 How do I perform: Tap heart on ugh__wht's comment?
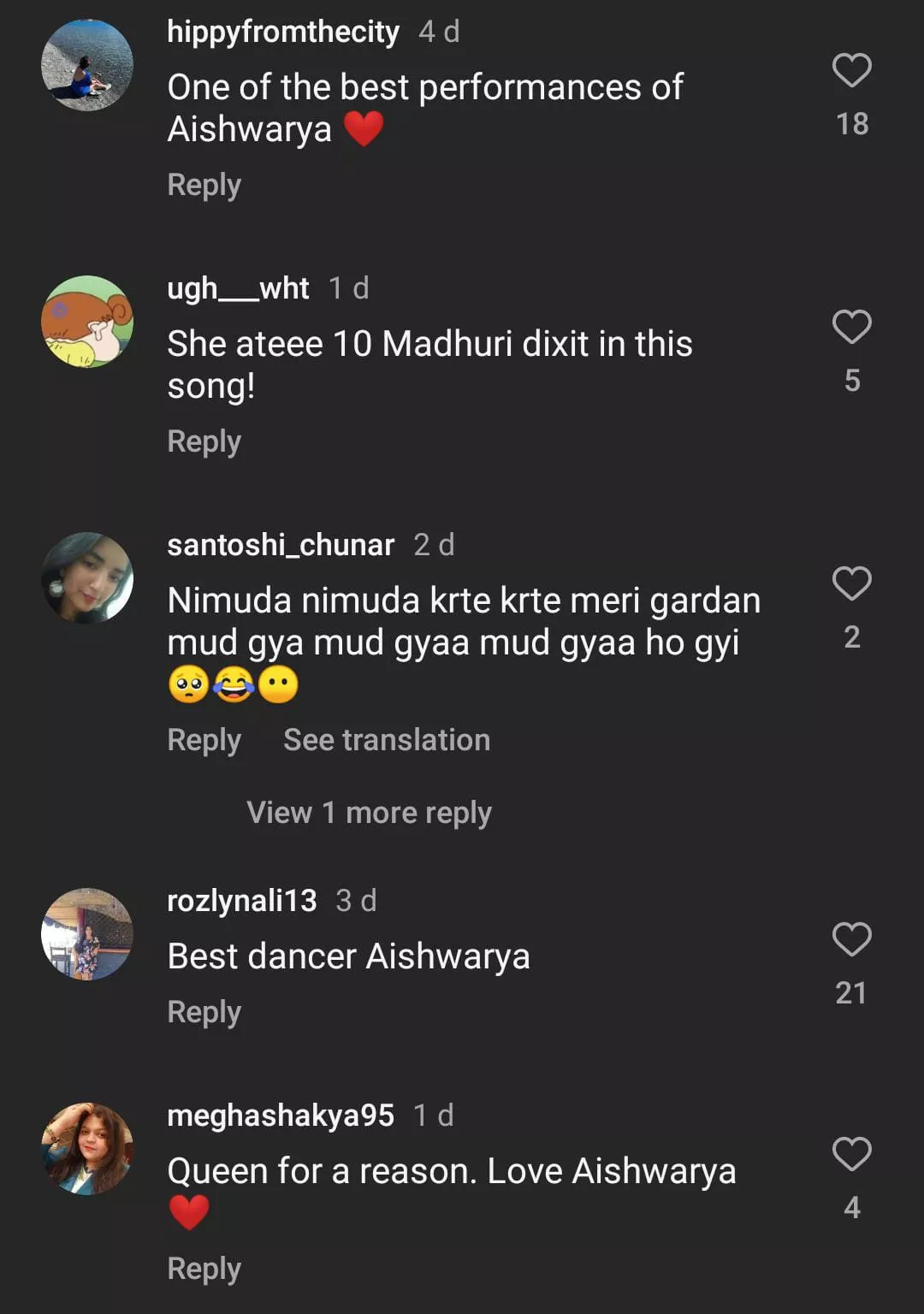pos(851,327)
